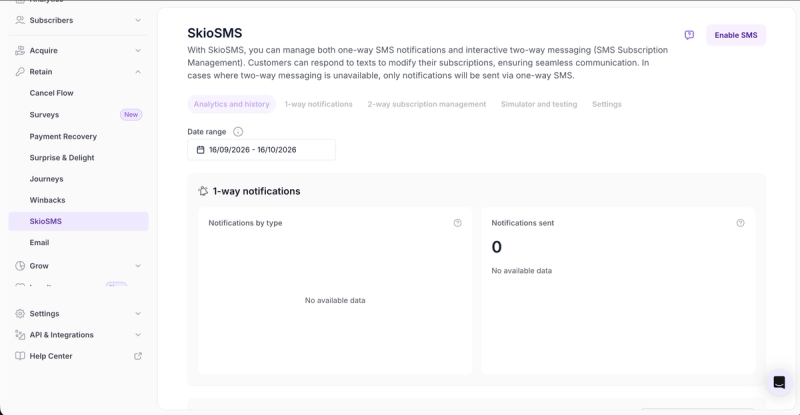This screenshot has width=800, height=415.
Task: Click the calendar icon in date field
Action: tap(201, 150)
